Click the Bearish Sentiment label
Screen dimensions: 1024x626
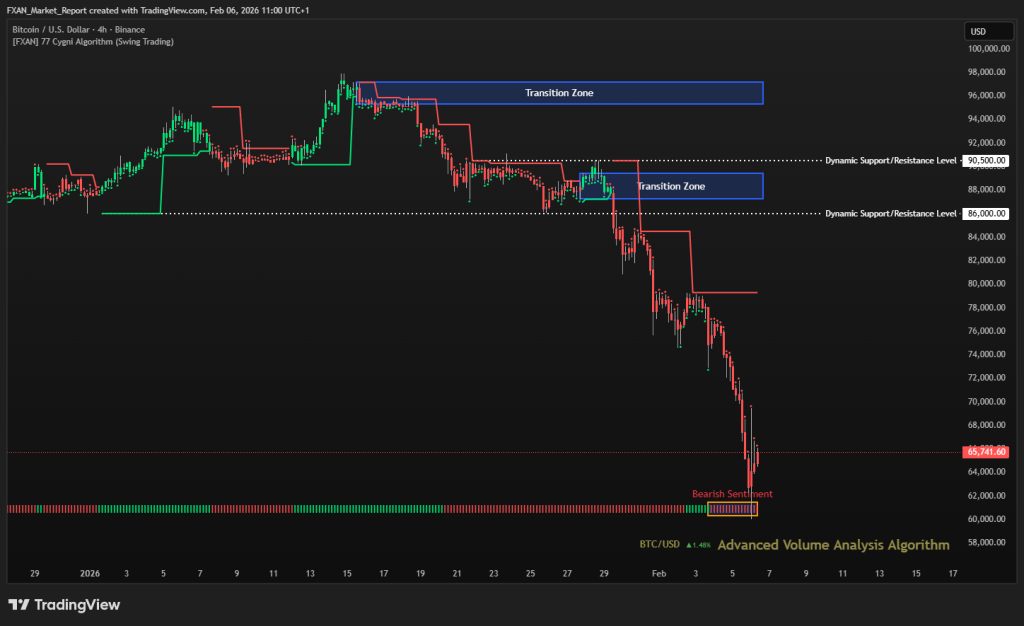click(732, 494)
